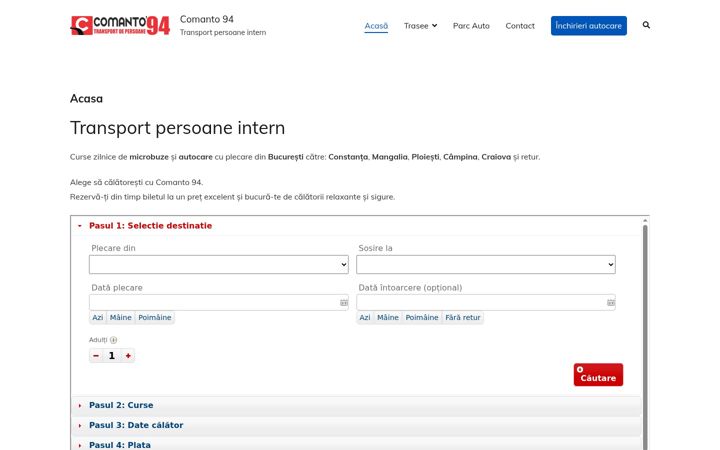This screenshot has width=720, height=450.
Task: Select Poimâine for departure date
Action: pos(155,317)
